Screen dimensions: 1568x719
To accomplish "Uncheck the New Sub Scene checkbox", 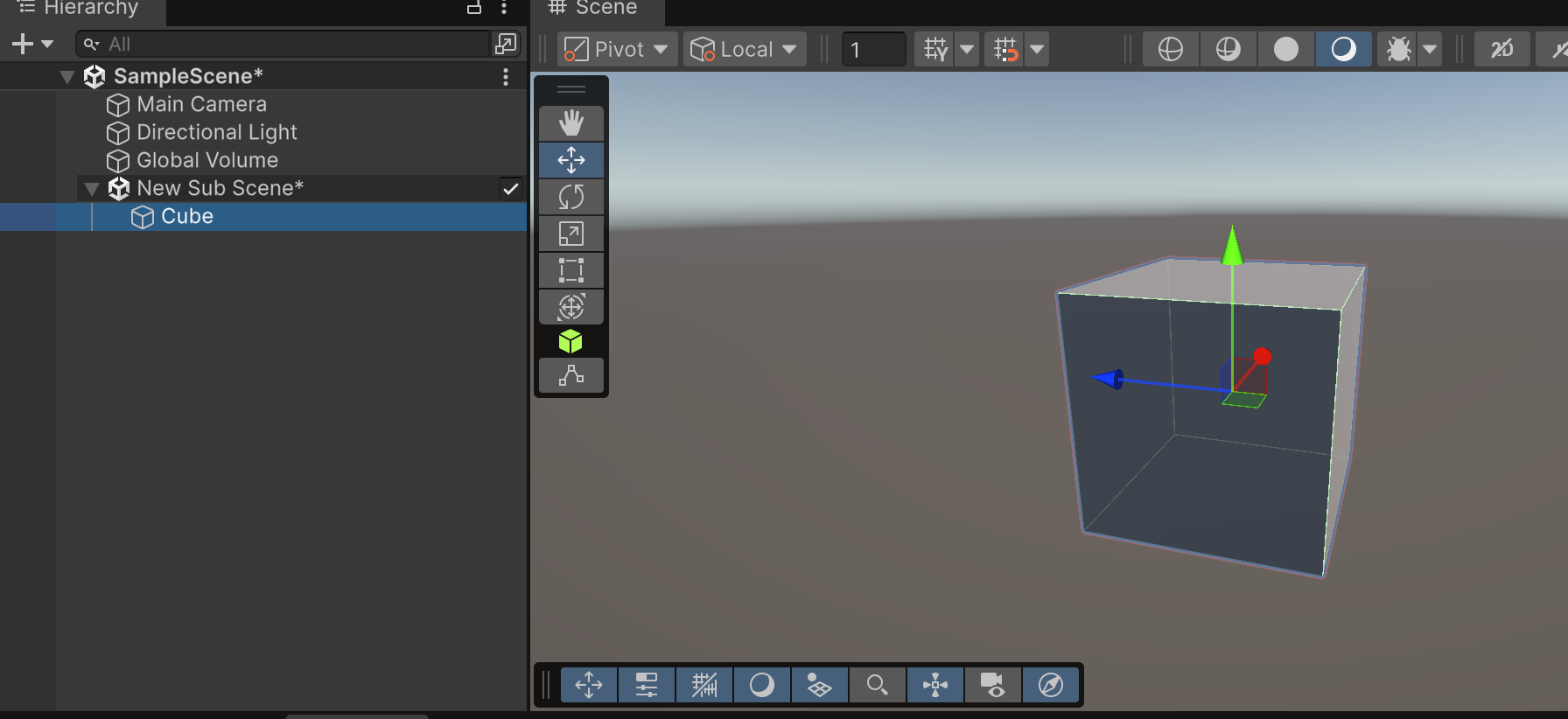I will [x=511, y=188].
